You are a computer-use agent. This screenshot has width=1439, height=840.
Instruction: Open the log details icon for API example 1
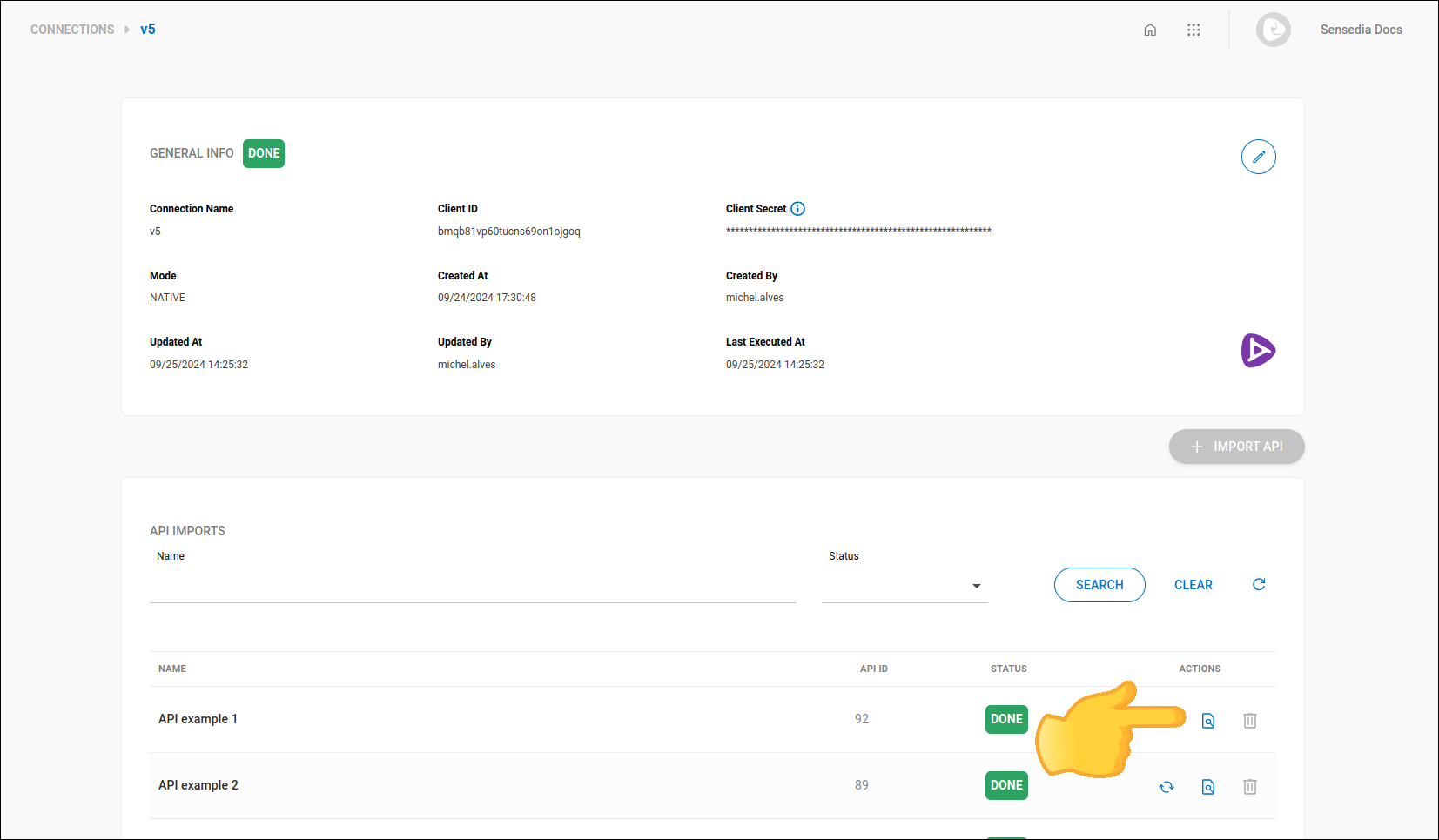click(x=1208, y=720)
